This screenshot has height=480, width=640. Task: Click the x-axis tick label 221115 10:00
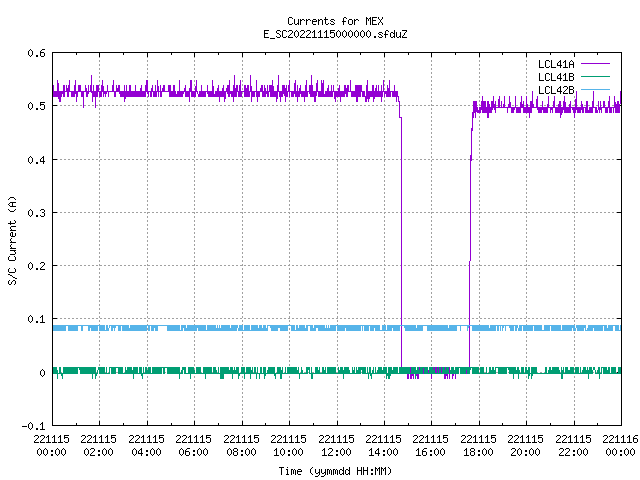[x=289, y=446]
